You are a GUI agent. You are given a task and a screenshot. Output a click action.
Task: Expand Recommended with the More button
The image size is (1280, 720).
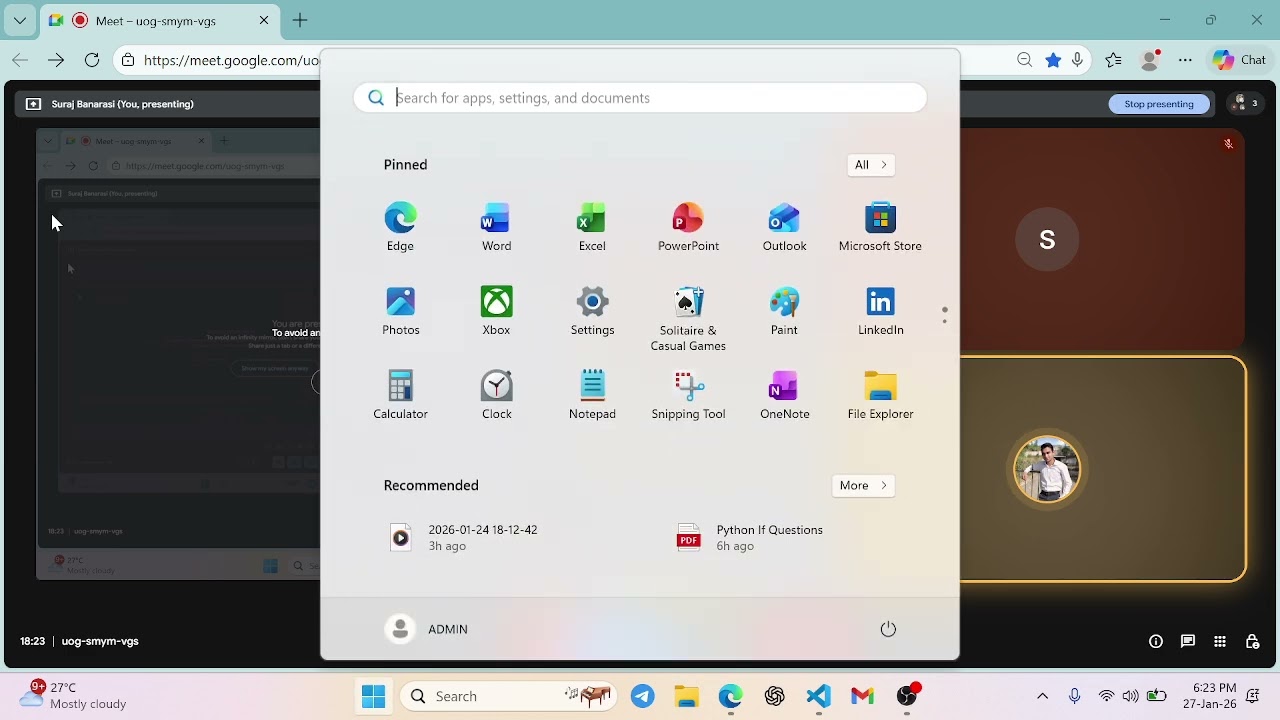863,485
